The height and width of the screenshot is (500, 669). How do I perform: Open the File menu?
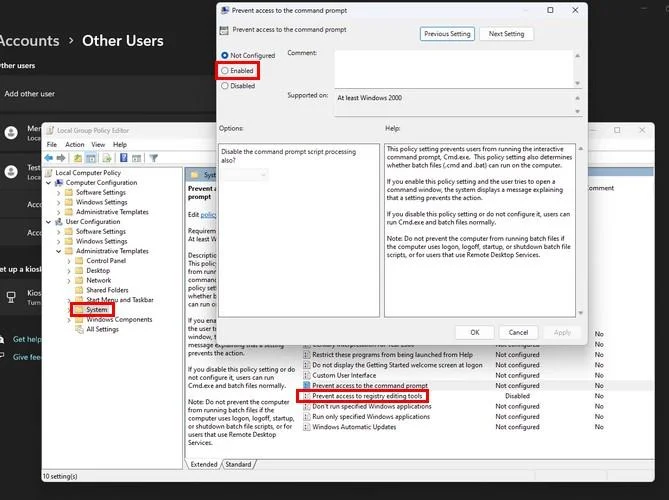52,145
